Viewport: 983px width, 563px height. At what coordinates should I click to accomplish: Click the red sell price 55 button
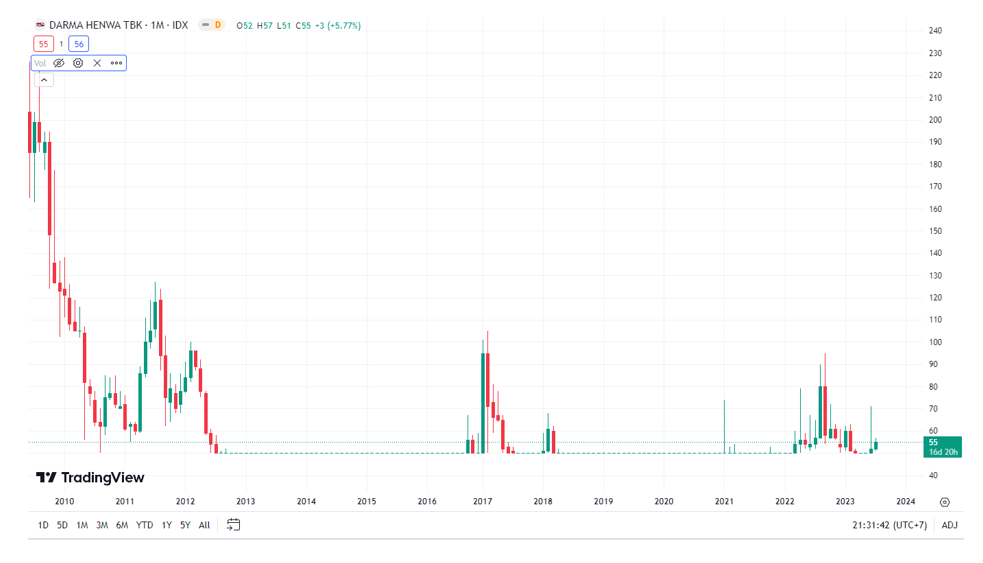click(43, 44)
